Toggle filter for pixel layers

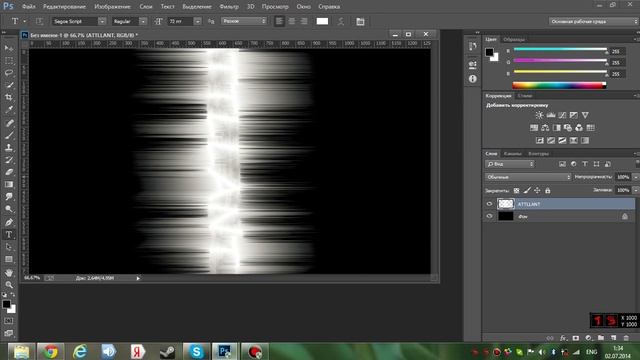tap(562, 164)
